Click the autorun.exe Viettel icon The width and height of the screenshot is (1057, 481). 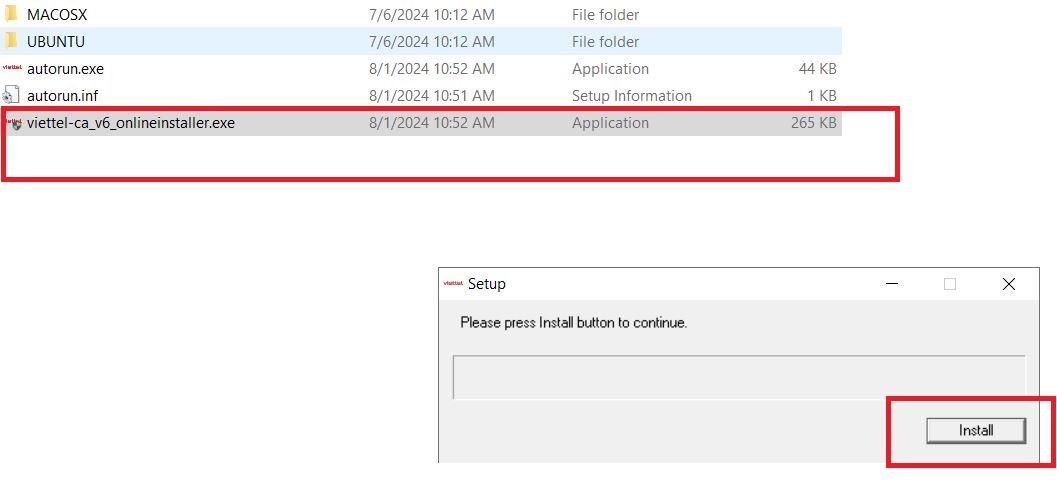(x=12, y=69)
